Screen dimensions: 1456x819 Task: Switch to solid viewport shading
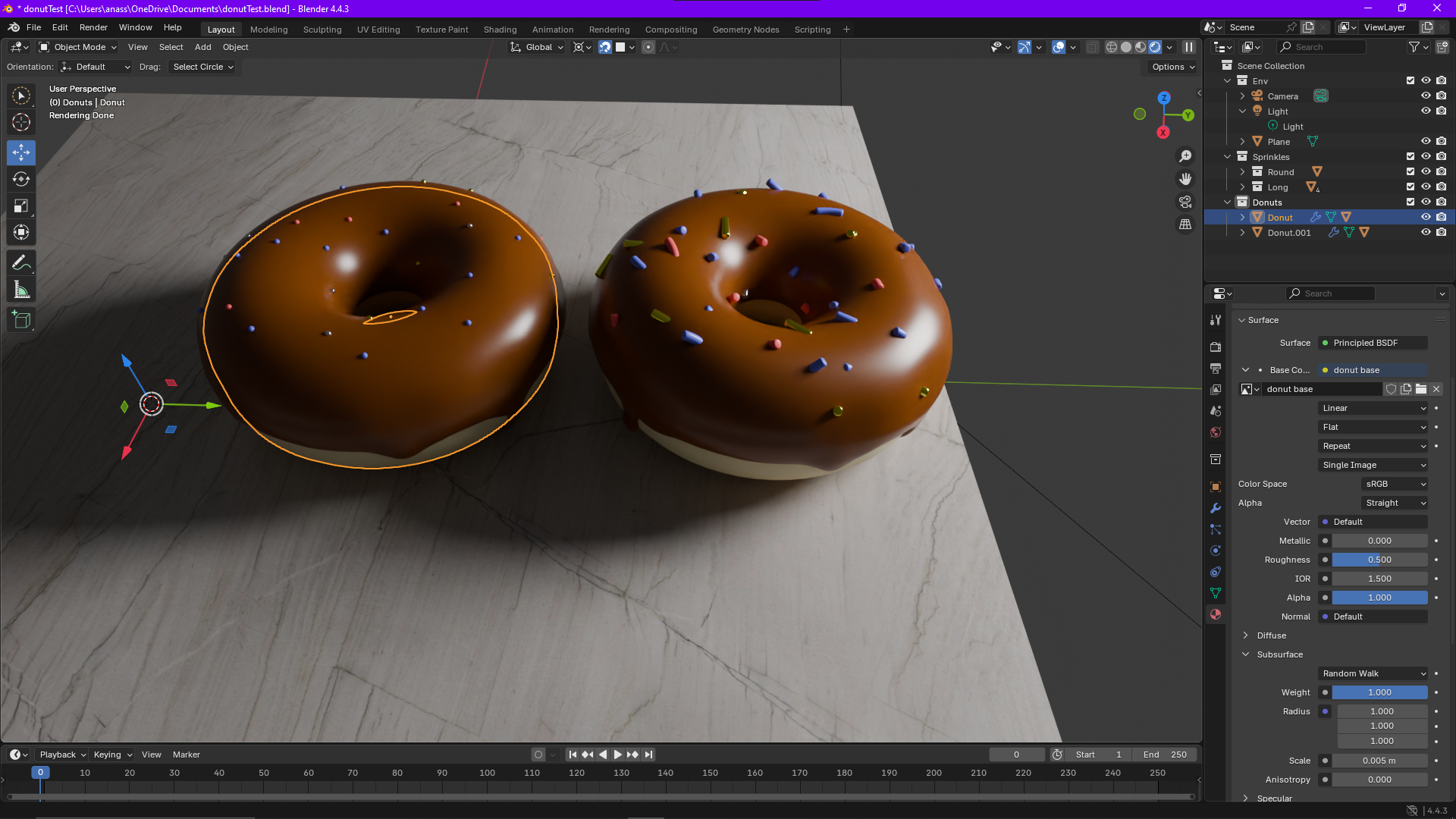pos(1126,47)
